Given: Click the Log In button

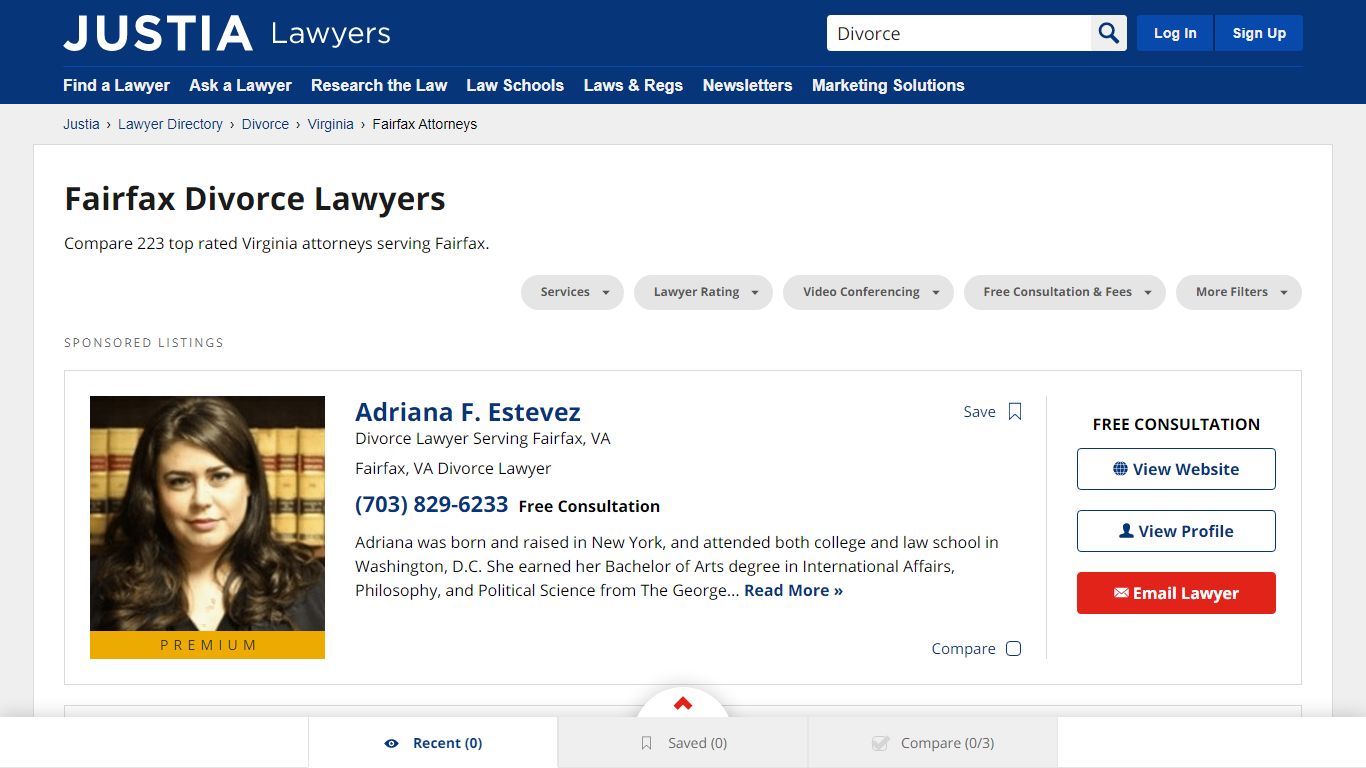Looking at the screenshot, I should tap(1175, 33).
